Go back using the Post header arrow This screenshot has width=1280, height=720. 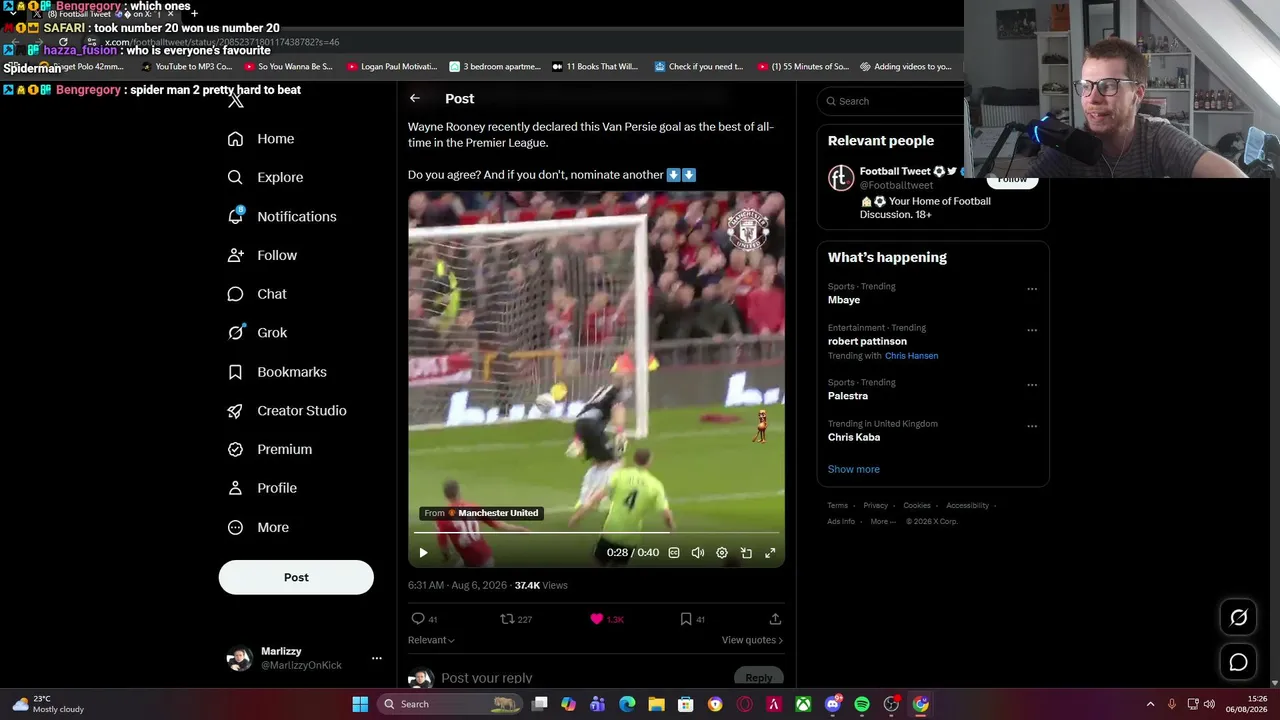tap(415, 98)
